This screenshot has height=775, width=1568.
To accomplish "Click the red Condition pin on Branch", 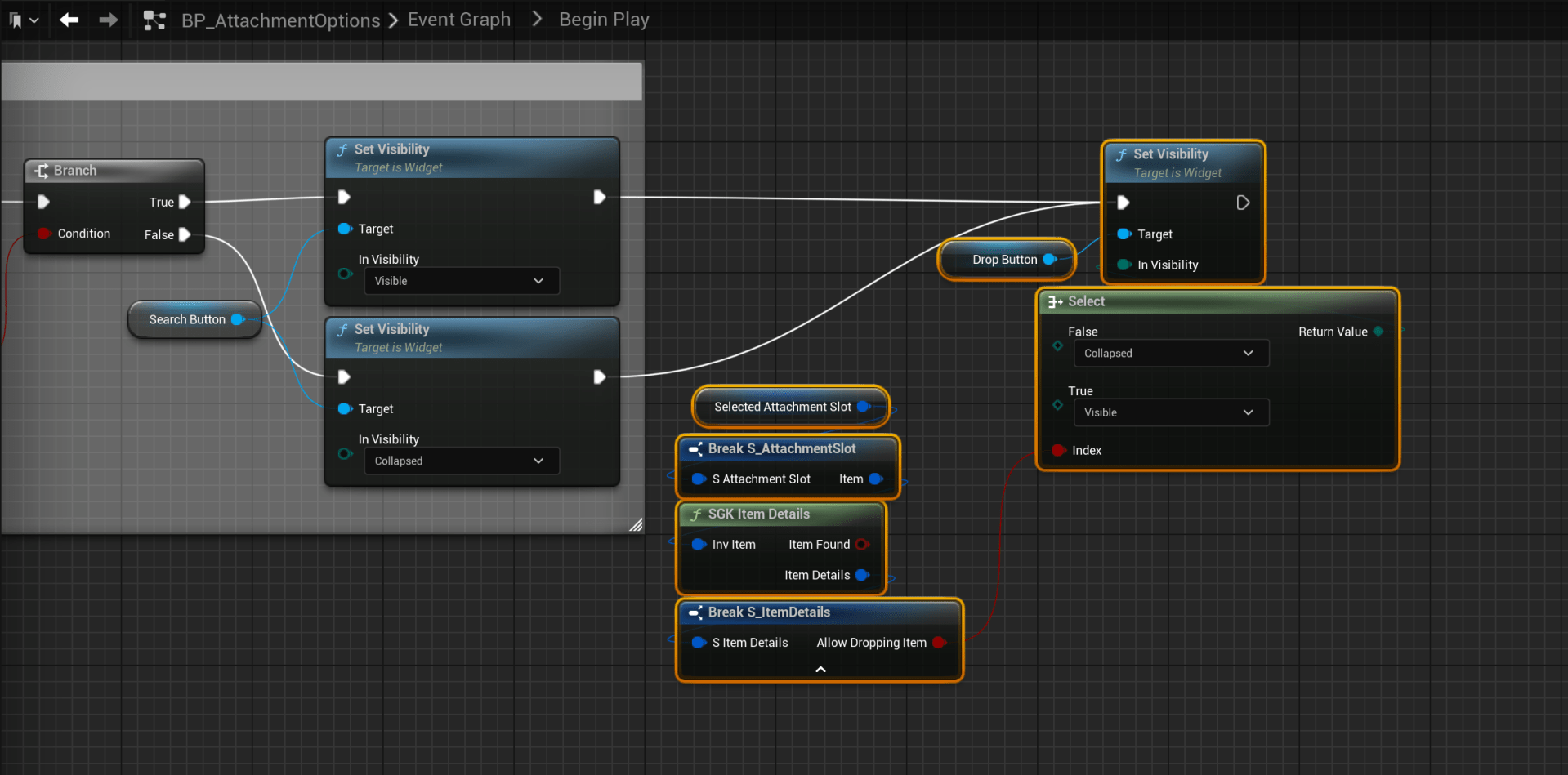I will click(x=44, y=234).
